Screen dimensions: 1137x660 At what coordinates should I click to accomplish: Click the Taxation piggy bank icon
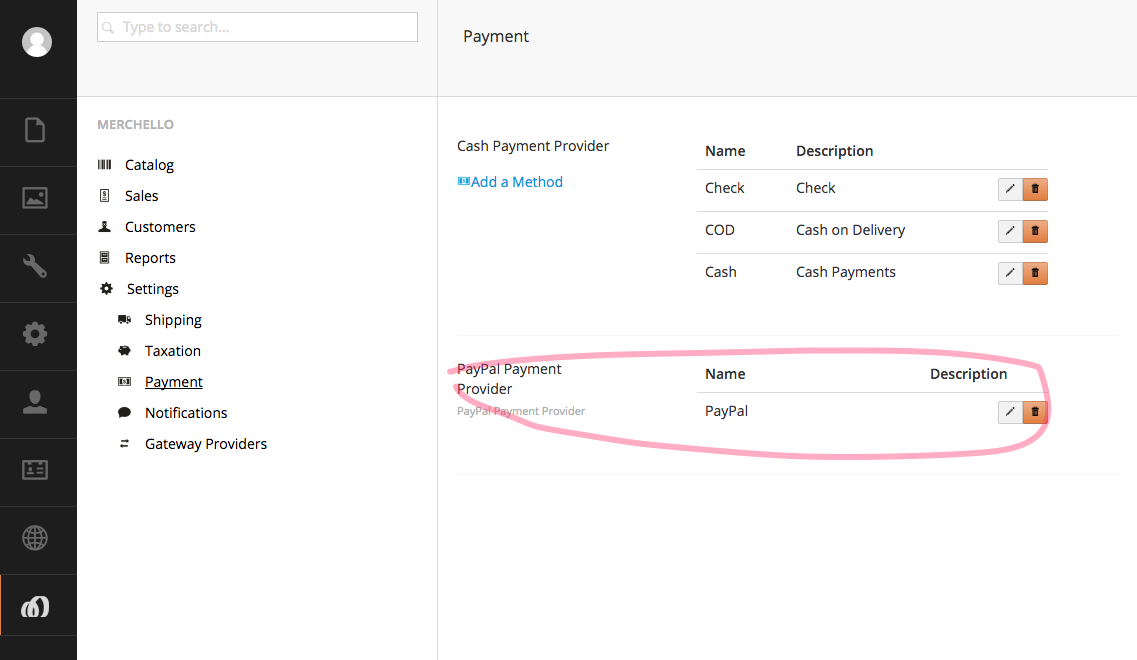point(125,350)
